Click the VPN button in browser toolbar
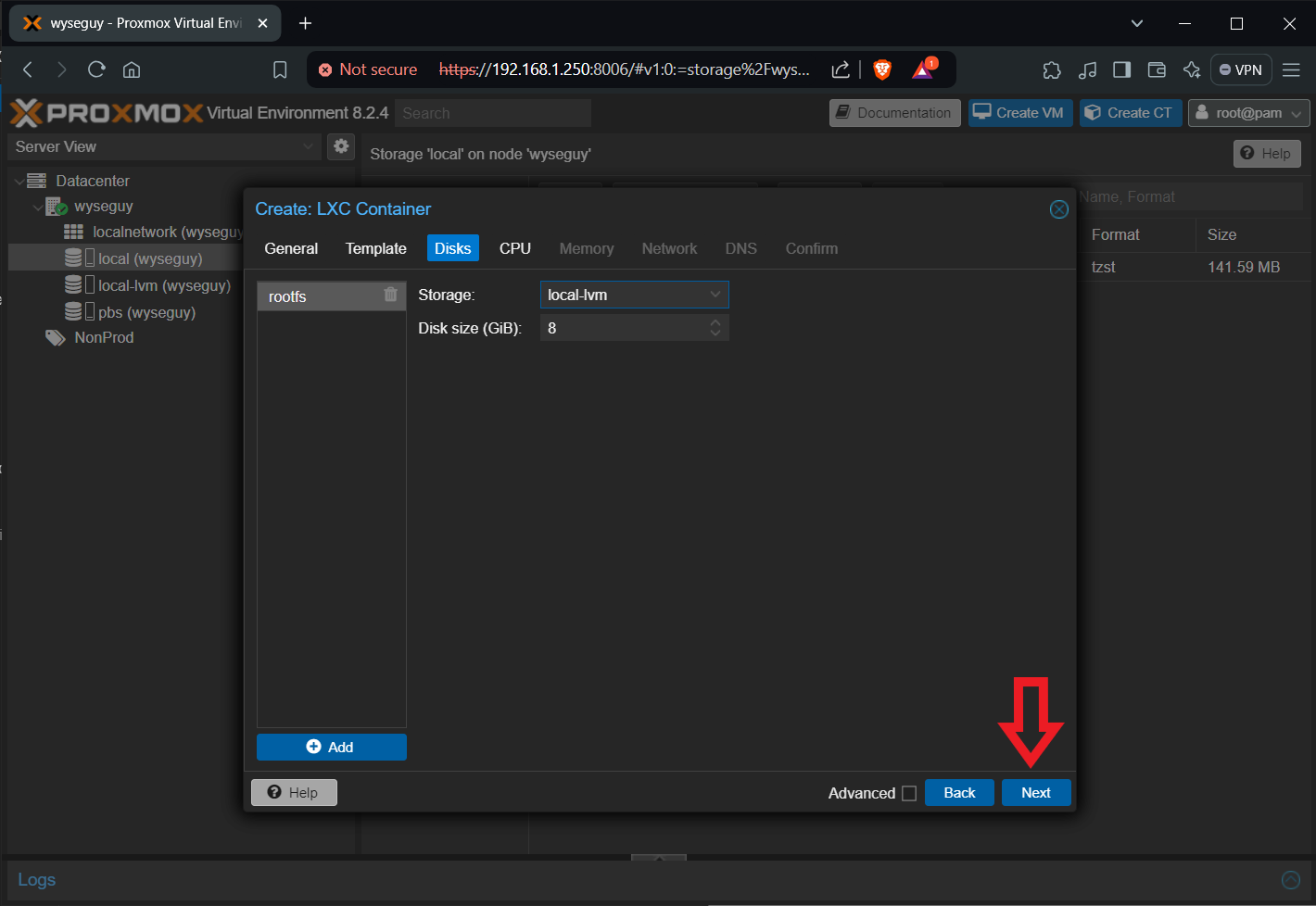This screenshot has height=906, width=1316. 1241,69
